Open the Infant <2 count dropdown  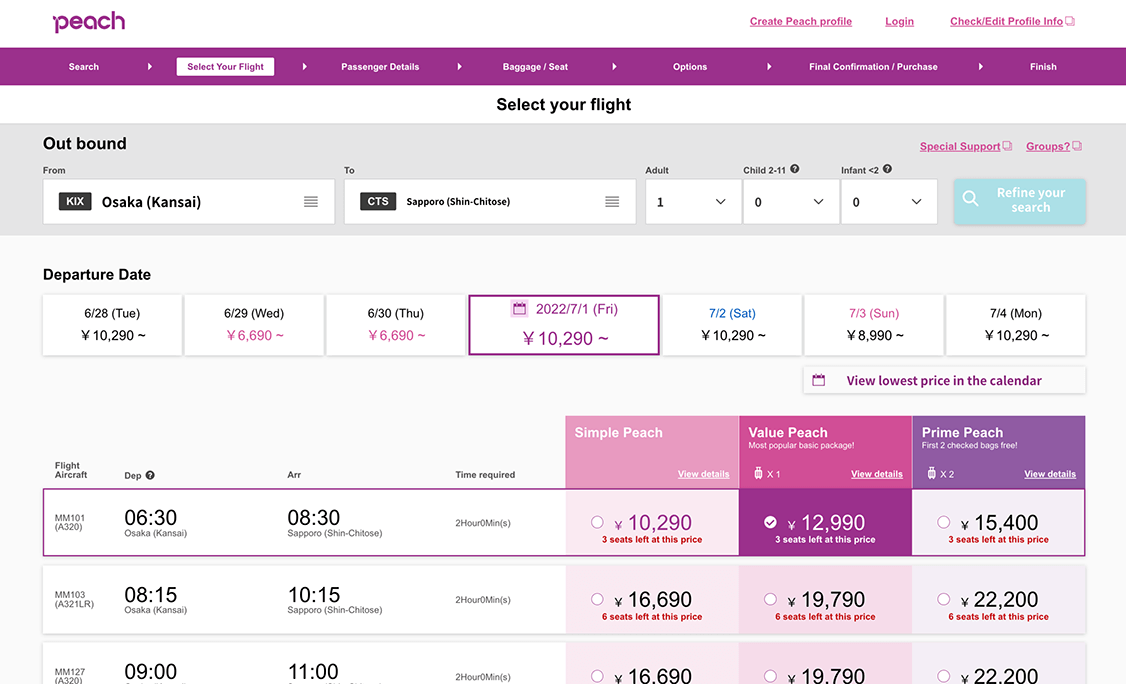coord(889,202)
